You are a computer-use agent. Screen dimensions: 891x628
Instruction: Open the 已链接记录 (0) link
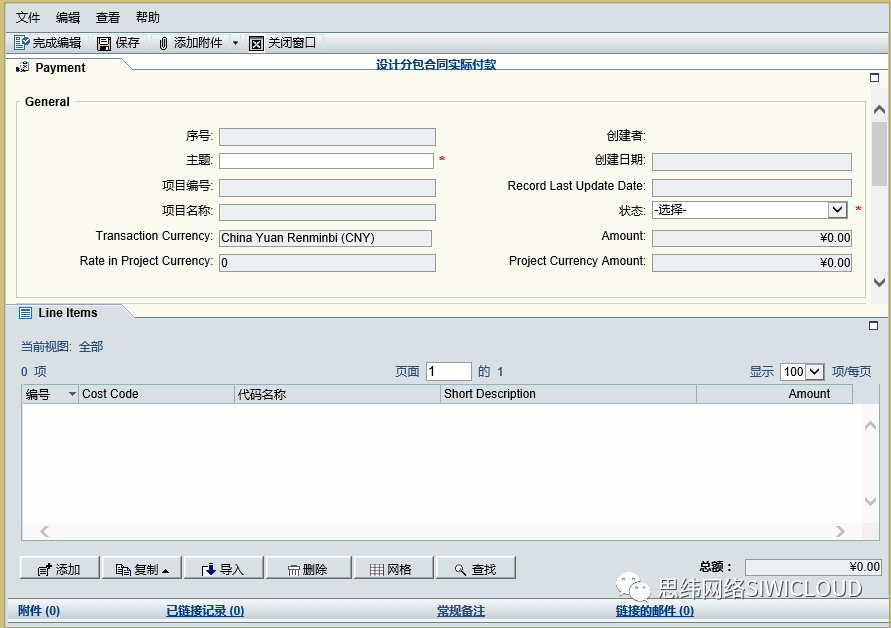click(205, 611)
